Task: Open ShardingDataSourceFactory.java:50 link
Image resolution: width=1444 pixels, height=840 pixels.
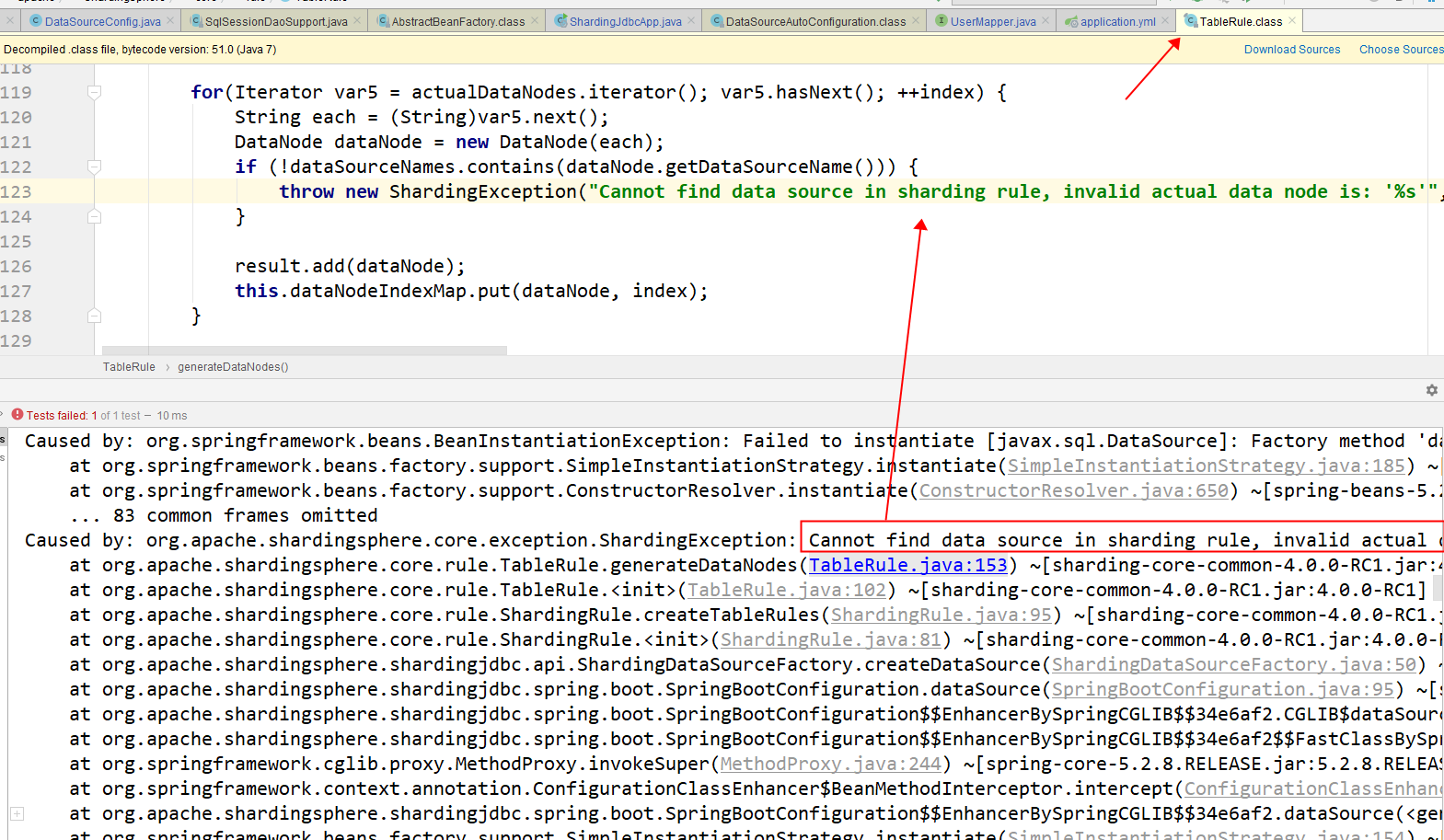Action: click(x=1234, y=664)
